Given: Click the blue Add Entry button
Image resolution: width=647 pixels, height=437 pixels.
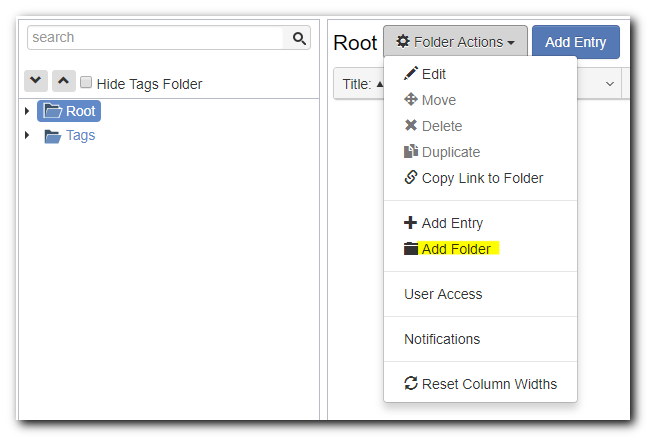Looking at the screenshot, I should click(576, 42).
